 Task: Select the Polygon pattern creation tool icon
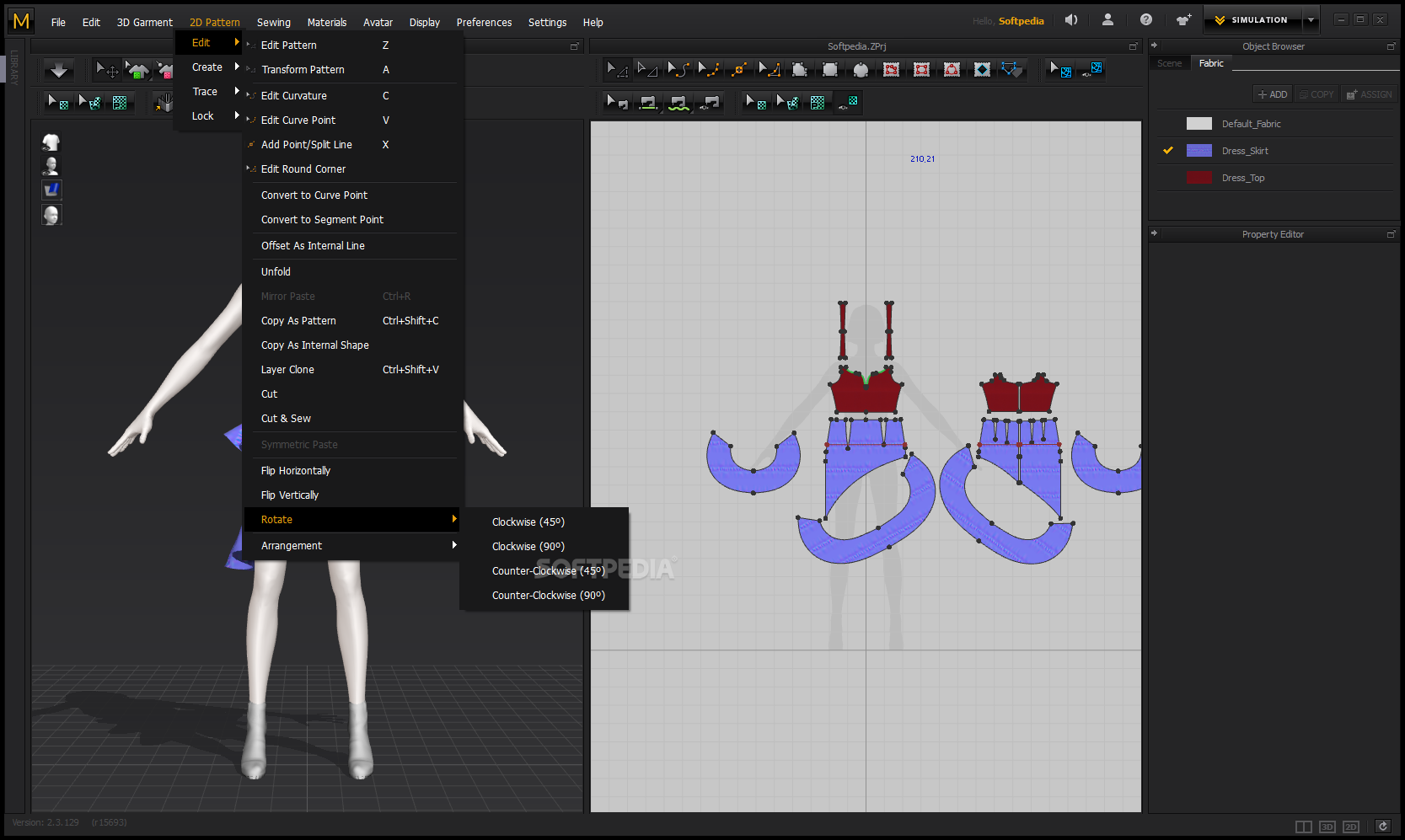[x=800, y=69]
